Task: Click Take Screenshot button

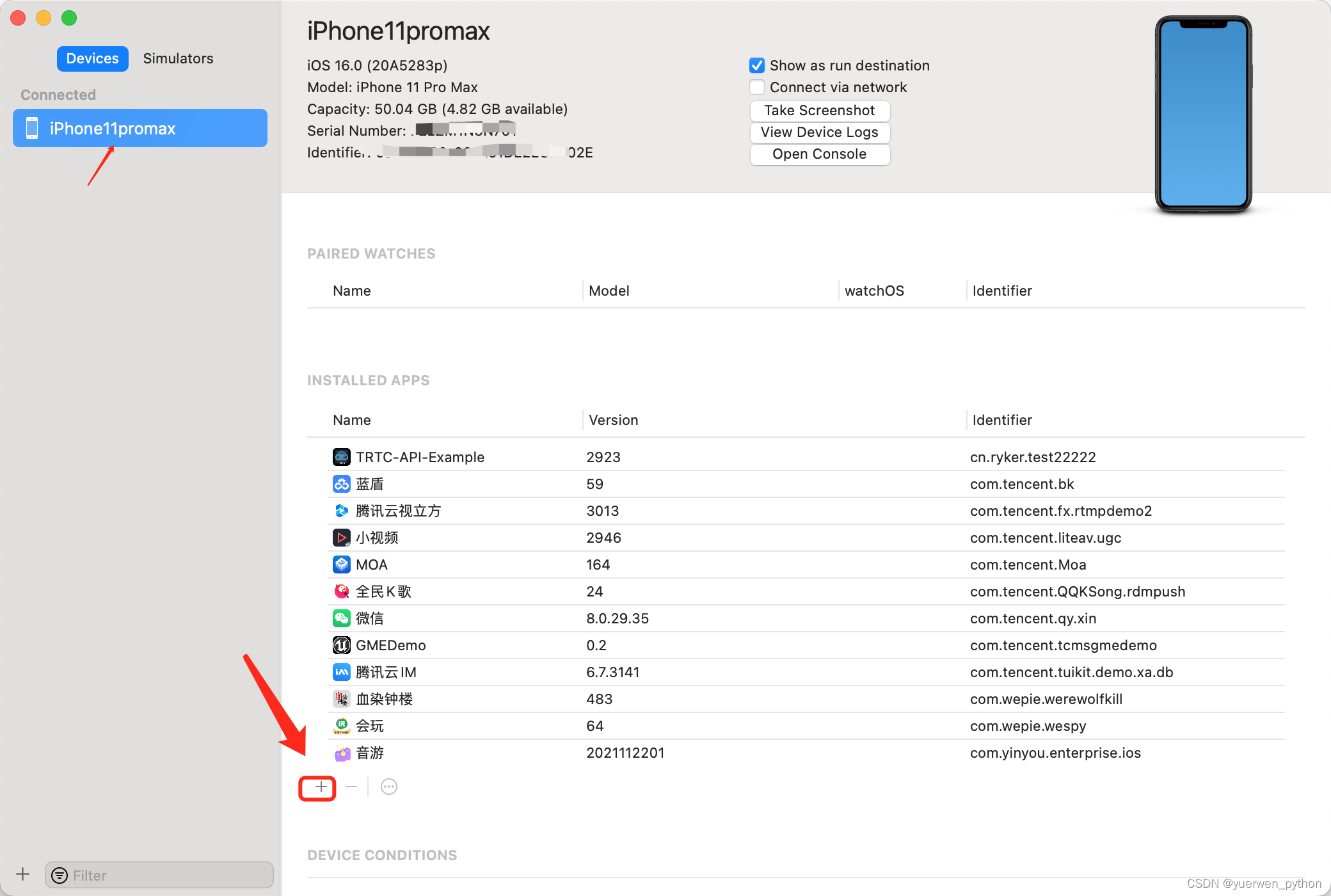Action: tap(819, 111)
